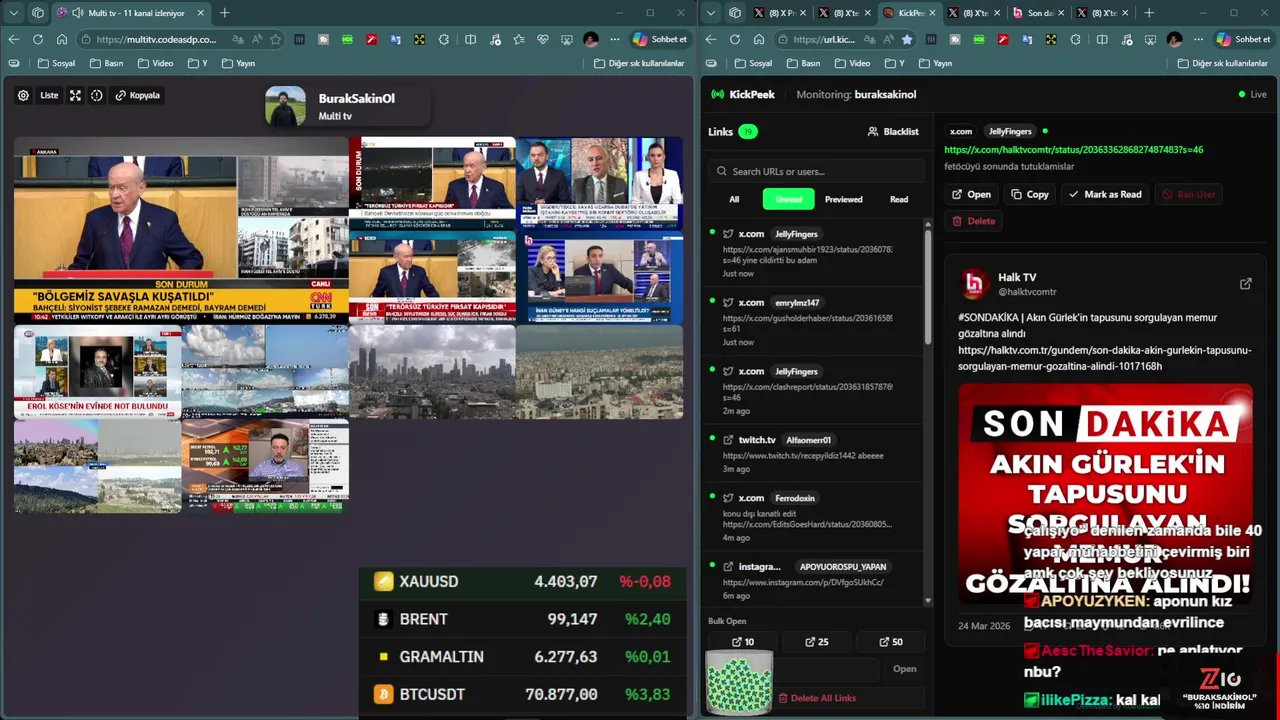Image resolution: width=1280 pixels, height=720 pixels.
Task: Open the halktvcomtr status URL link
Action: [x=1073, y=150]
